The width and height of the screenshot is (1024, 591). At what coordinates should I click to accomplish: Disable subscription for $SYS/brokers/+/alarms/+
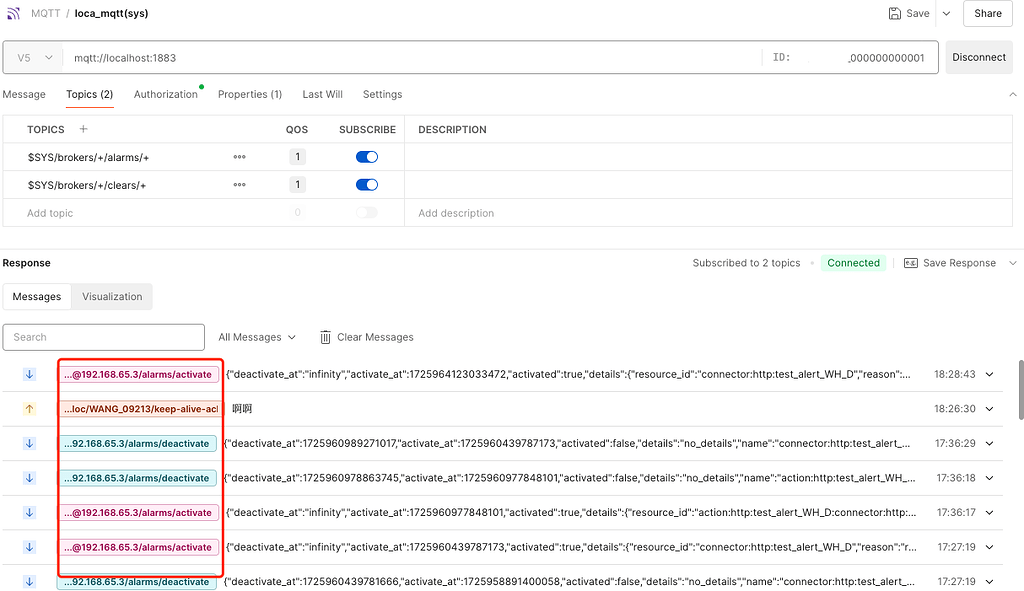coord(365,156)
